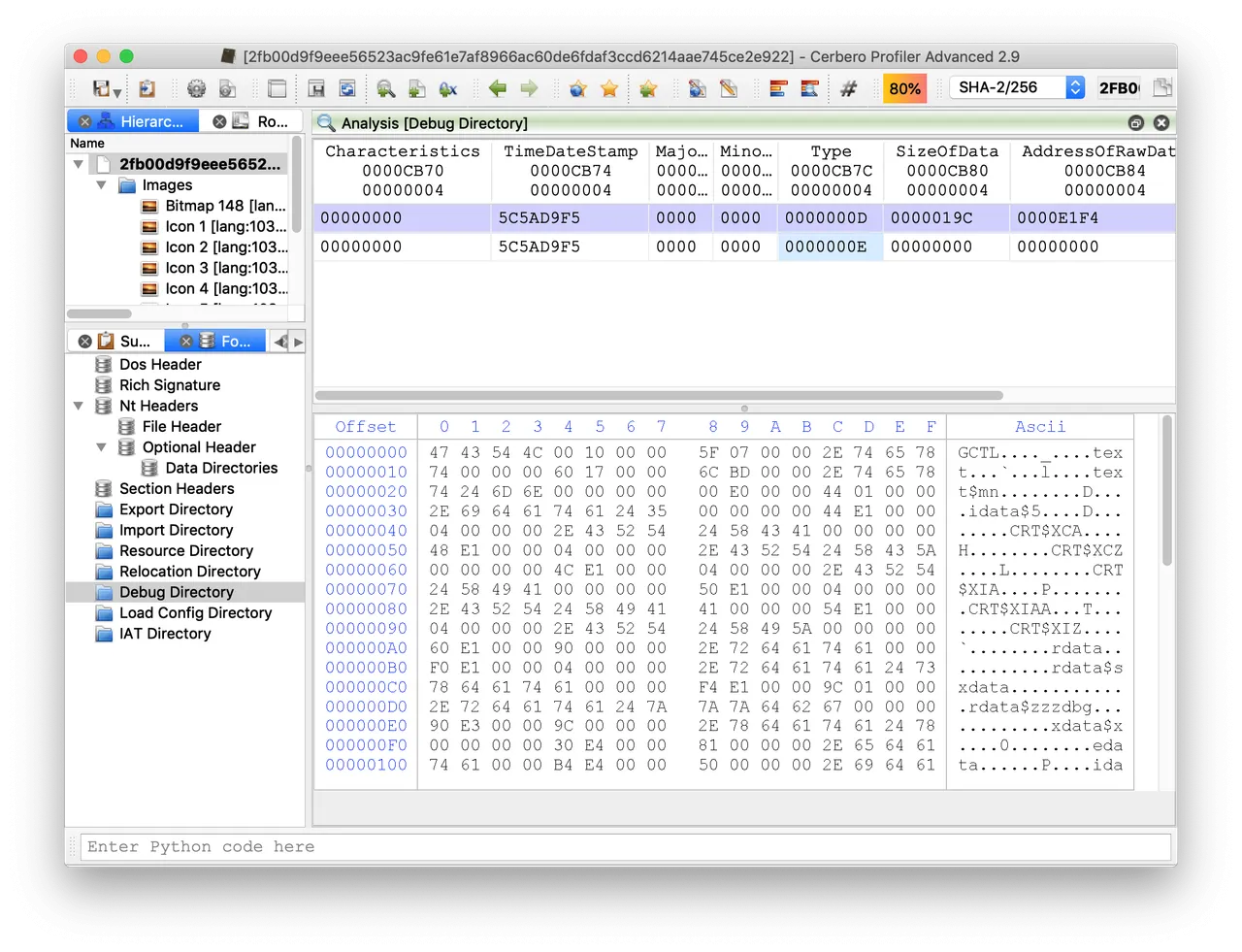Collapse the 2fb00d9f9eee5652 root node
The width and height of the screenshot is (1242, 952).
80,164
